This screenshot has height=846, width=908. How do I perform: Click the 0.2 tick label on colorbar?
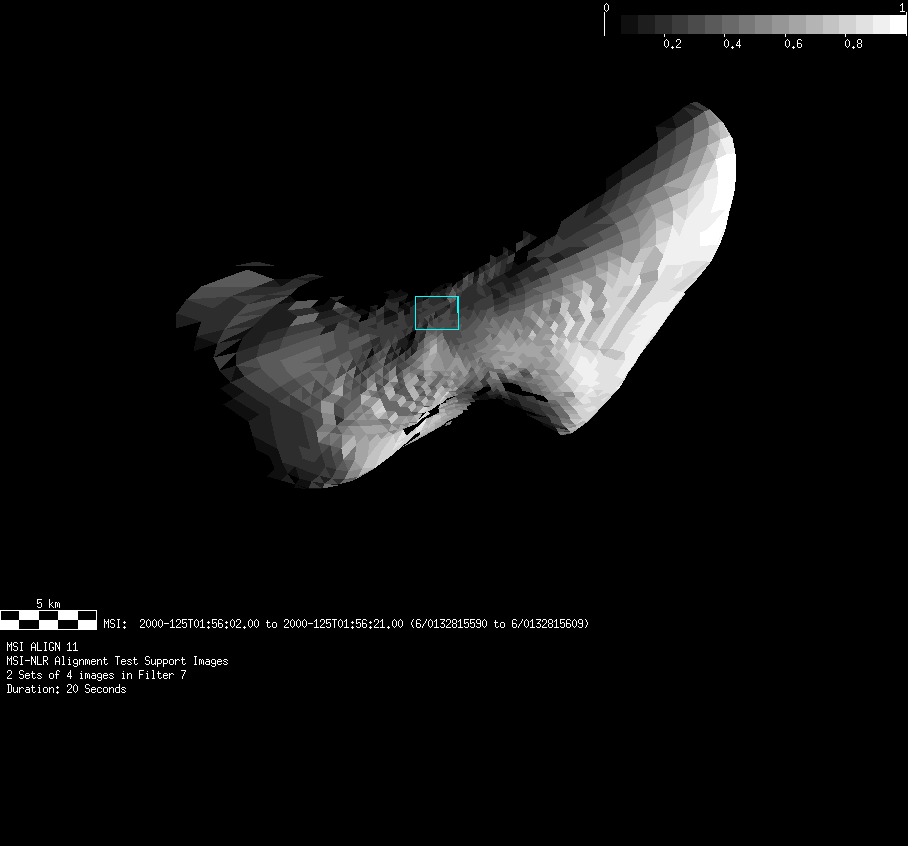coord(672,44)
